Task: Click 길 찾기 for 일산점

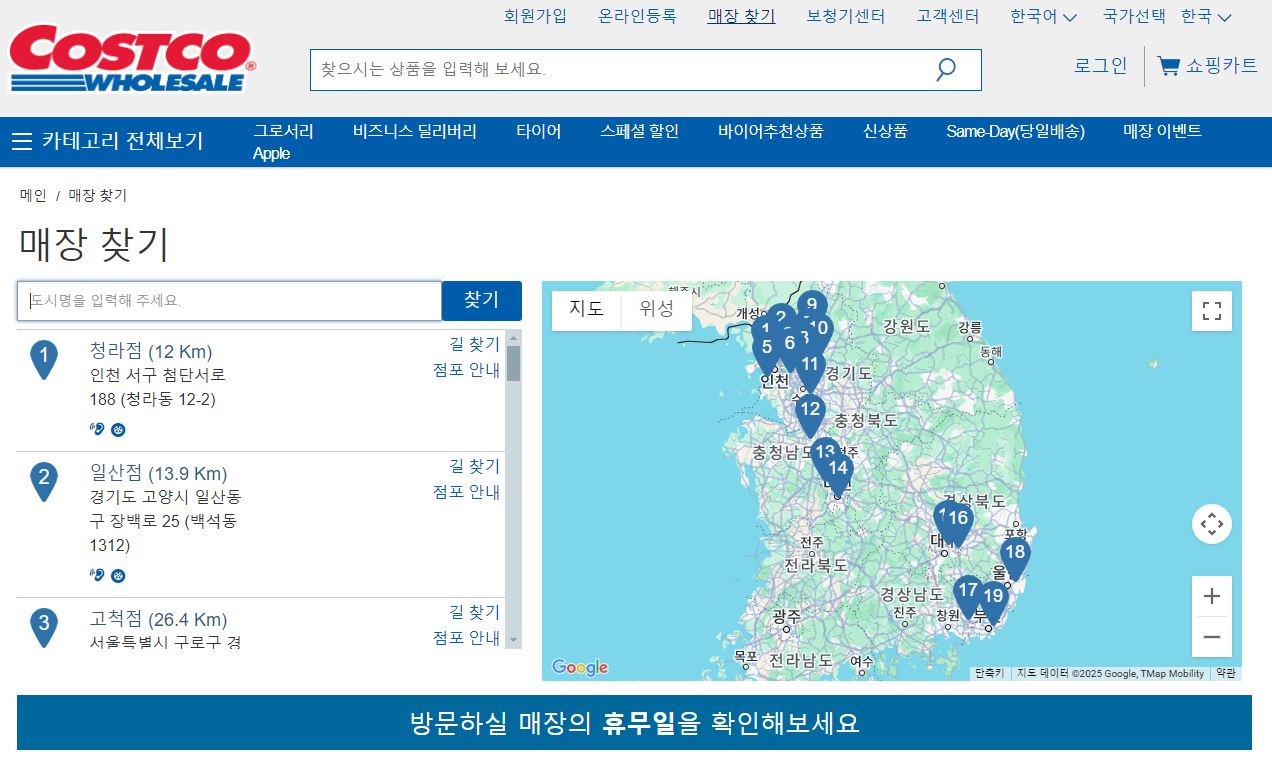Action: [474, 466]
